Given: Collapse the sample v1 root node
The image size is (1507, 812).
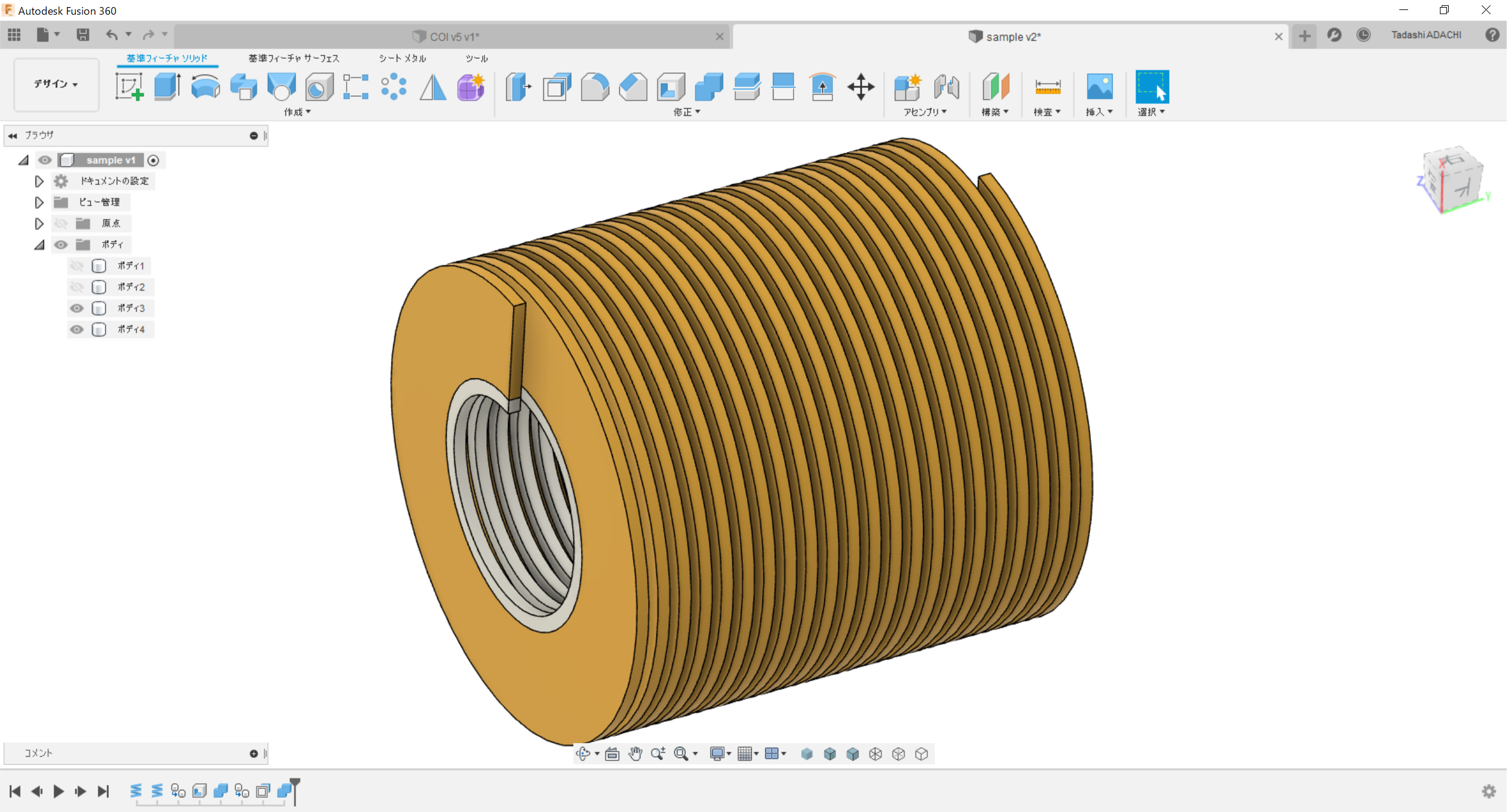Looking at the screenshot, I should coord(24,160).
